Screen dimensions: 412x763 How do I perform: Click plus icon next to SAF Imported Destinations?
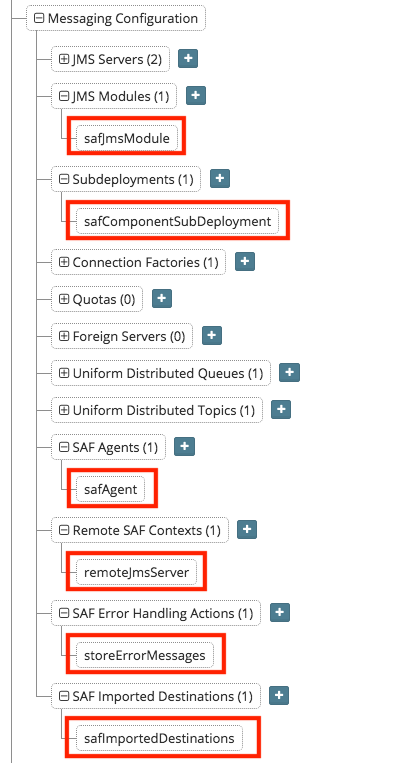click(x=279, y=695)
